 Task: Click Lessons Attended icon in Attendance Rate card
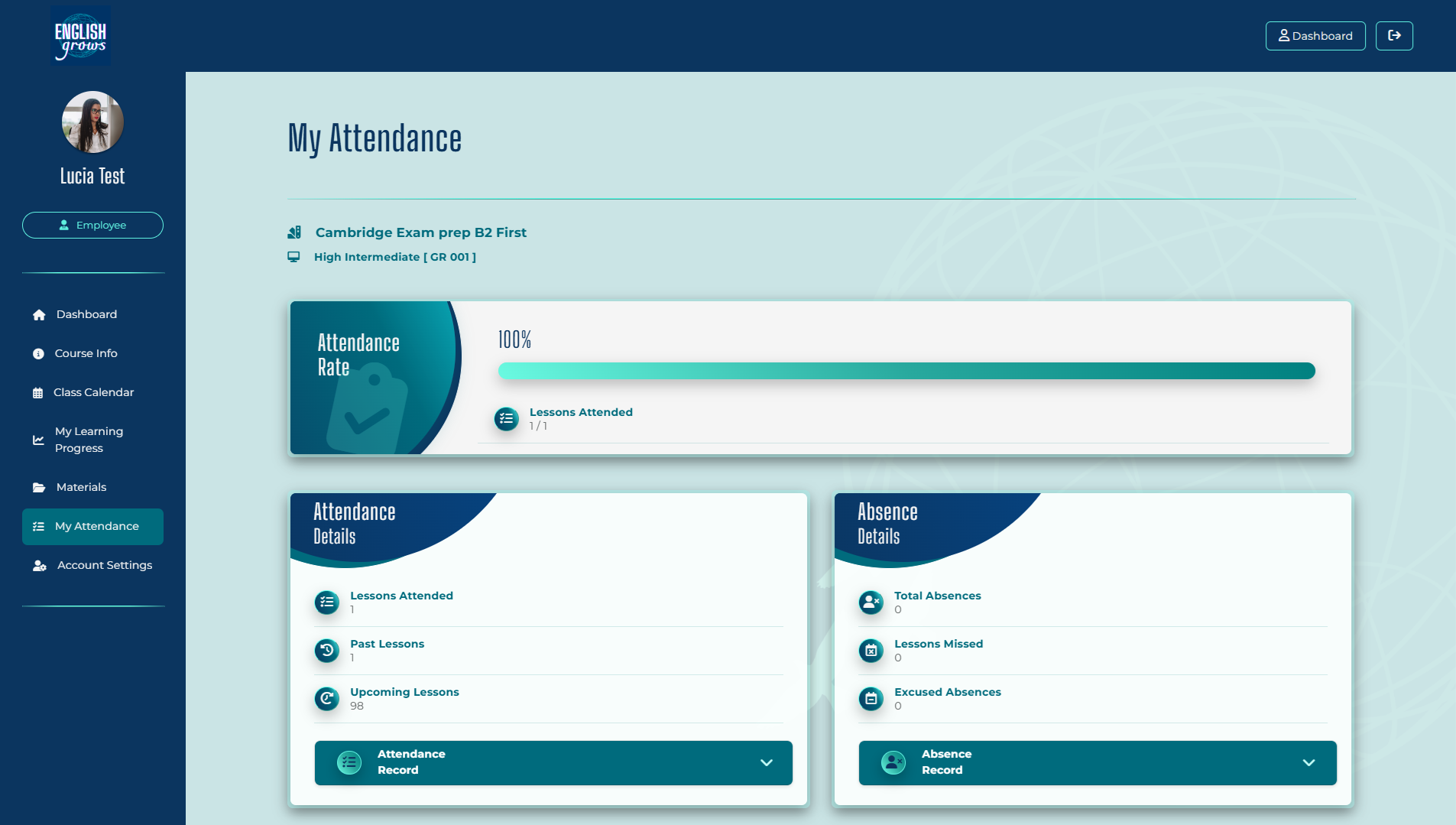tap(506, 418)
